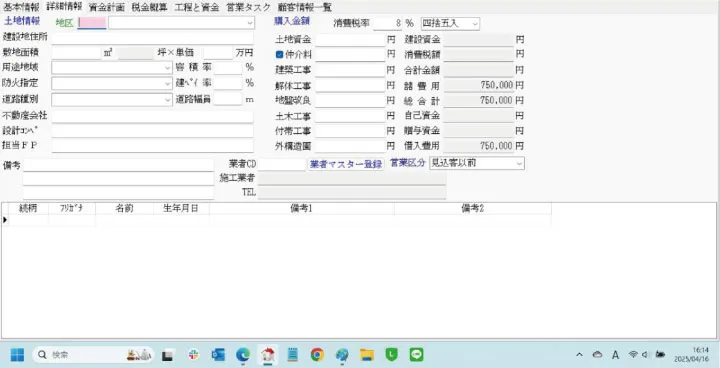Expand the 四捨五入 rounding dropdown
Viewport: 720px width, 368px height.
pyautogui.click(x=475, y=24)
